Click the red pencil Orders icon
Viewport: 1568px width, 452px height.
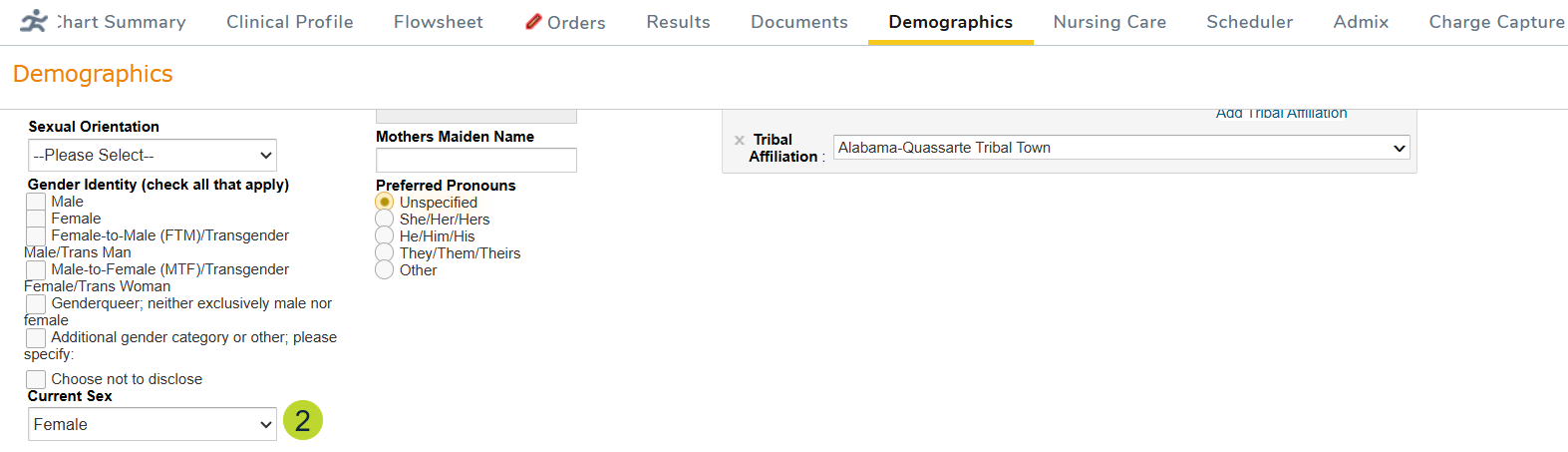coord(533,21)
